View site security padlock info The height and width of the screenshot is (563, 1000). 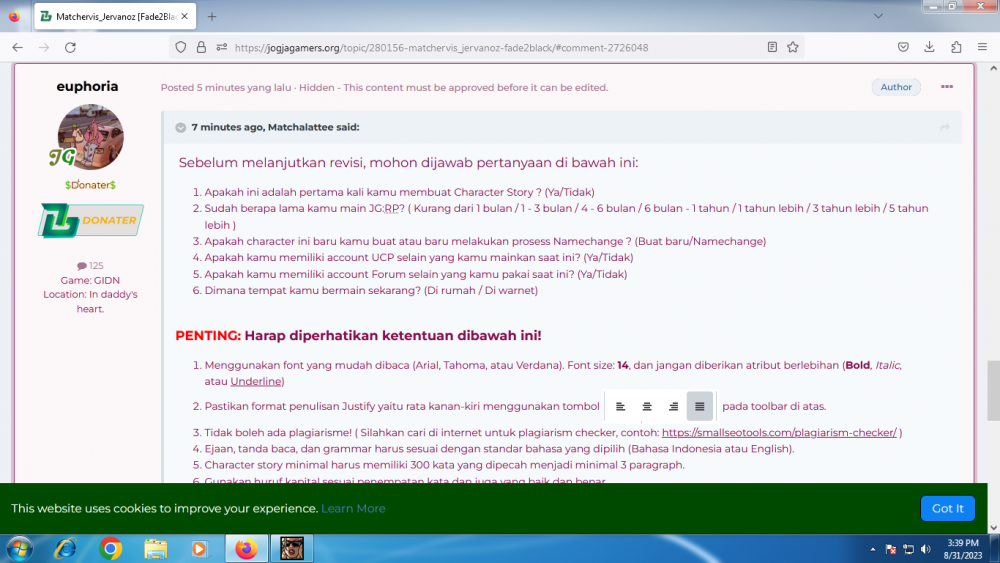(202, 47)
